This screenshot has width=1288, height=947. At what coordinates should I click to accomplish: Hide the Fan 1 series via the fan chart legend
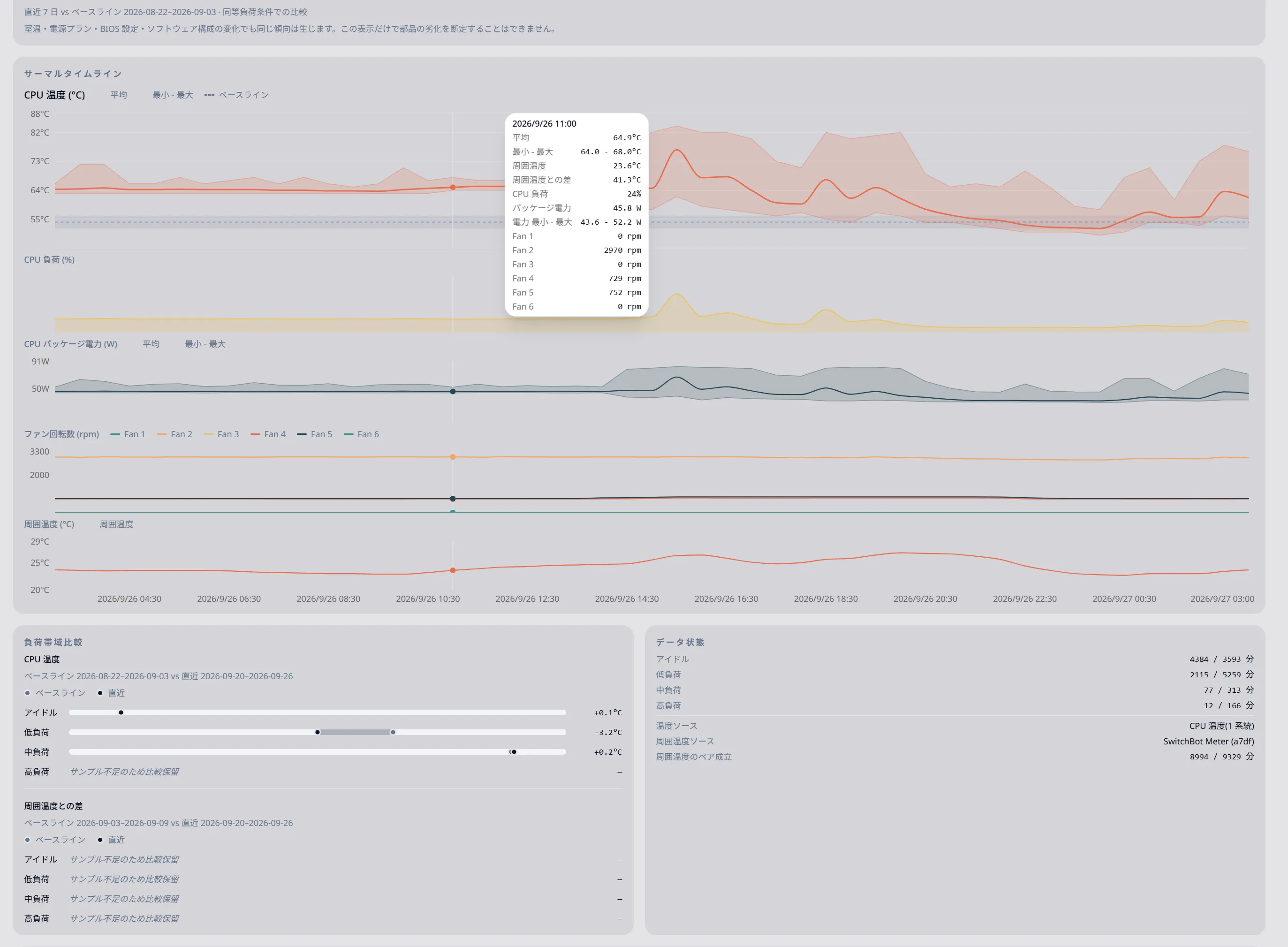127,434
